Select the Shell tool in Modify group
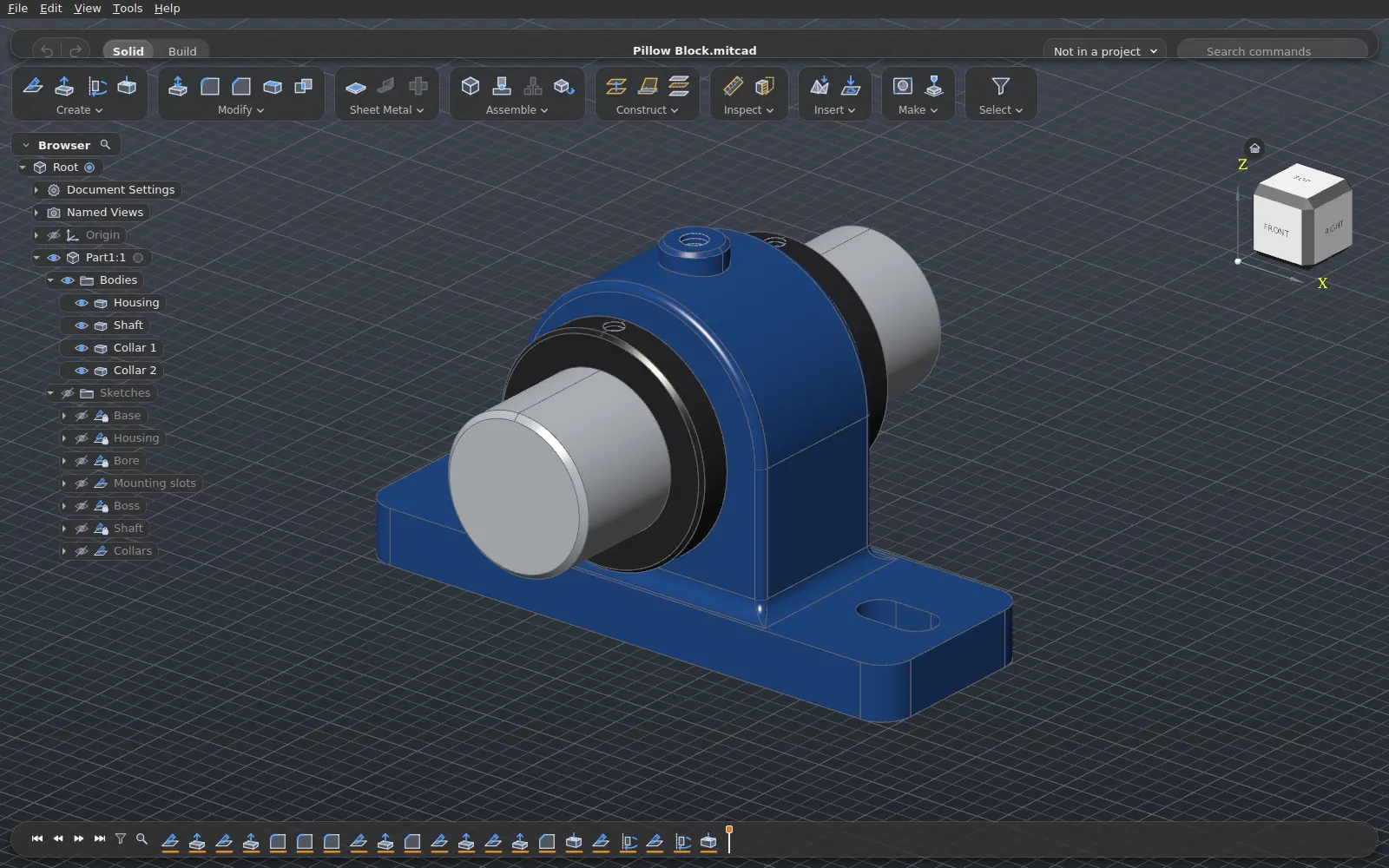Image resolution: width=1389 pixels, height=868 pixels. (x=273, y=86)
